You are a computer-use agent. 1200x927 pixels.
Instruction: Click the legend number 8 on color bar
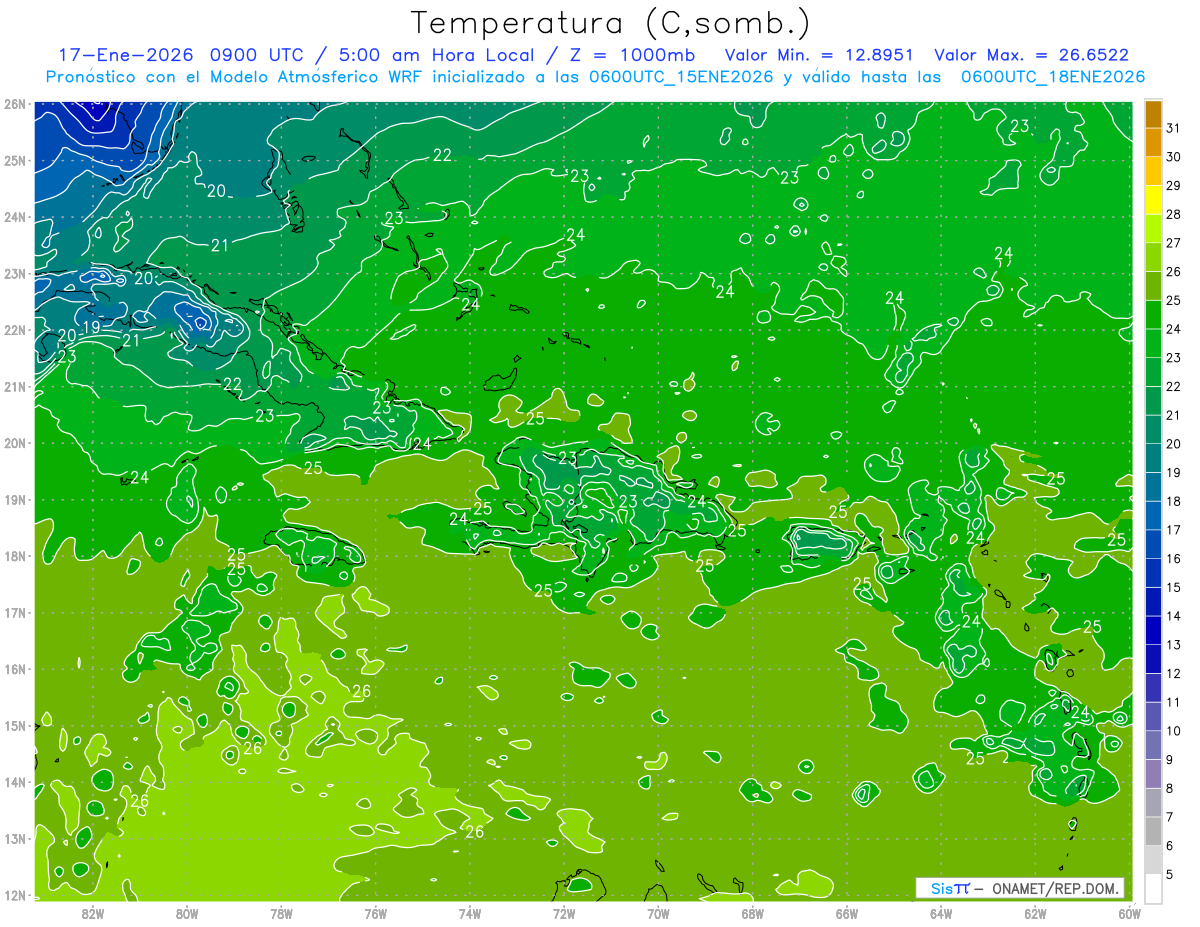pos(1170,788)
